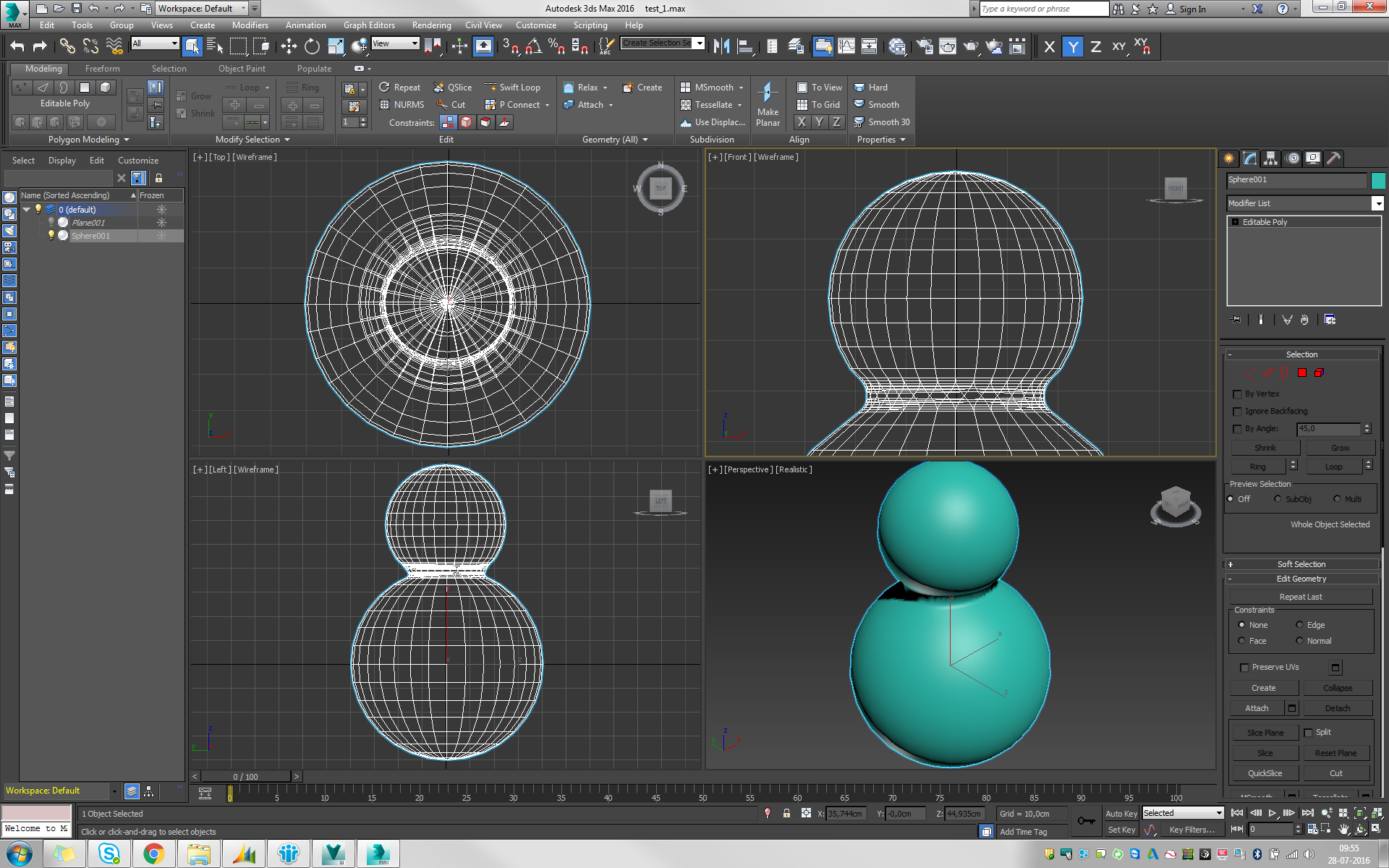Open the Create command panel tab
Image resolution: width=1389 pixels, height=868 pixels.
(1229, 158)
